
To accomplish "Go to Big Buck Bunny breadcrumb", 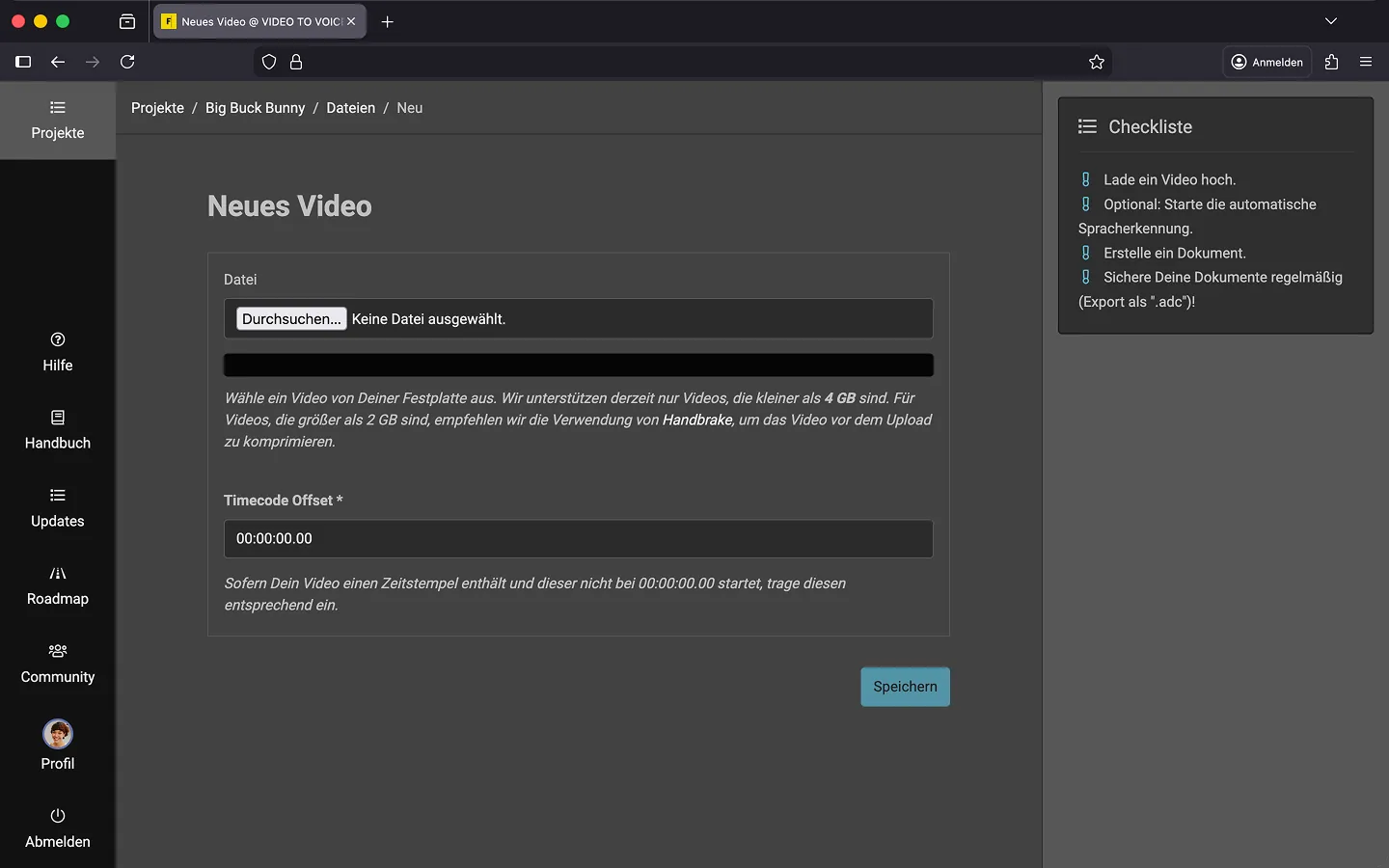I will 255,108.
